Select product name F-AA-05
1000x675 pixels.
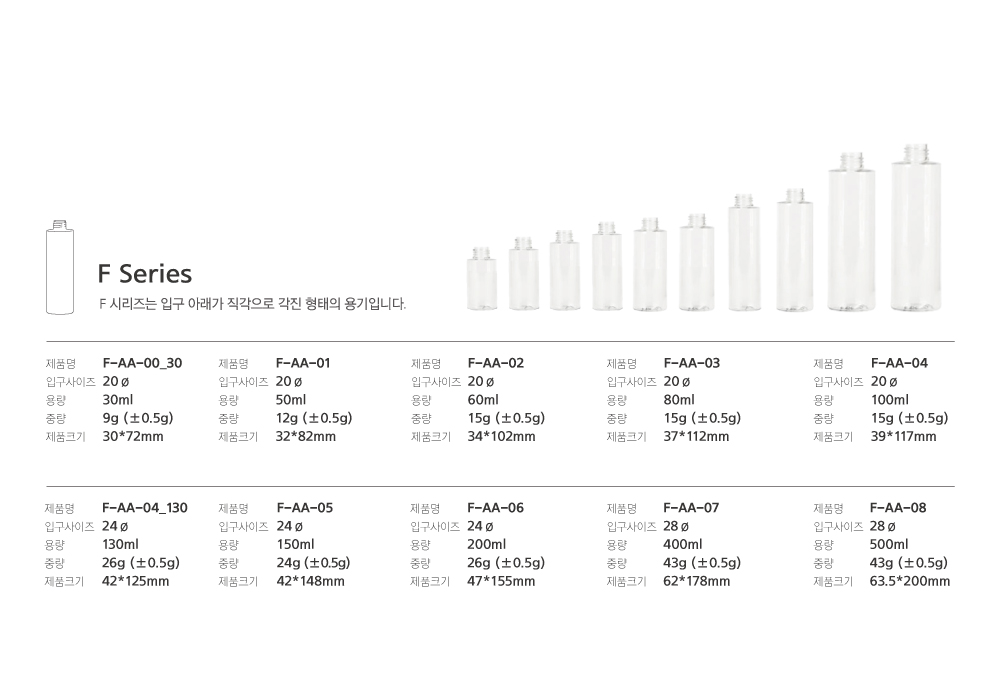305,508
